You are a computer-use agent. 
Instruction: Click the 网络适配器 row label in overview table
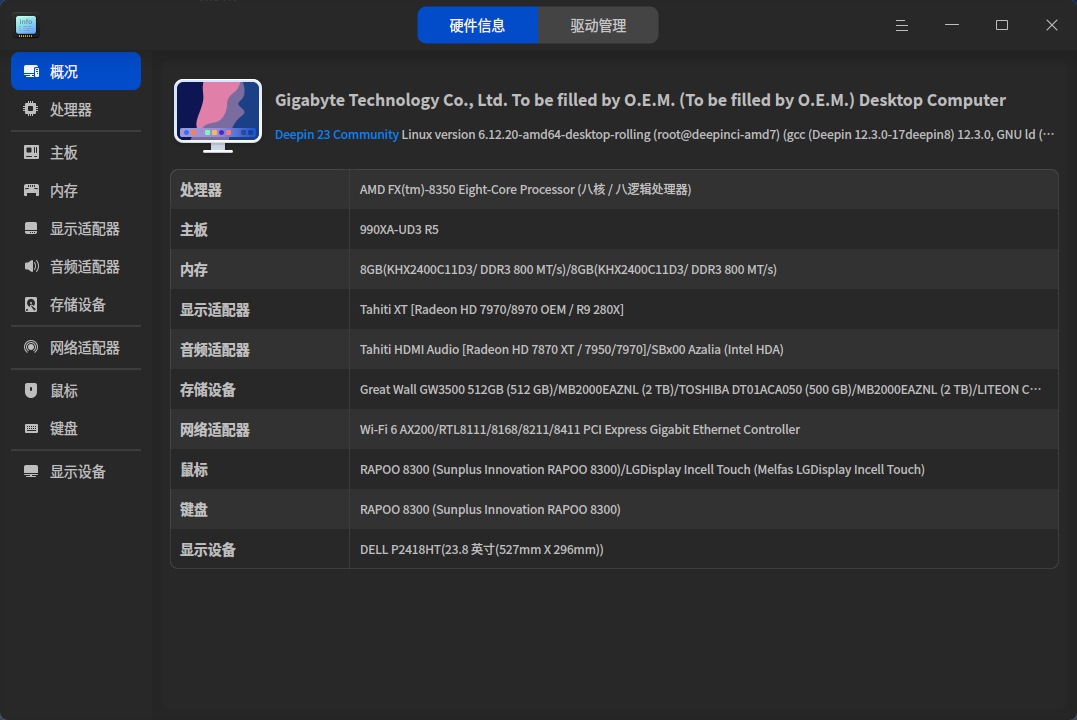(214, 429)
